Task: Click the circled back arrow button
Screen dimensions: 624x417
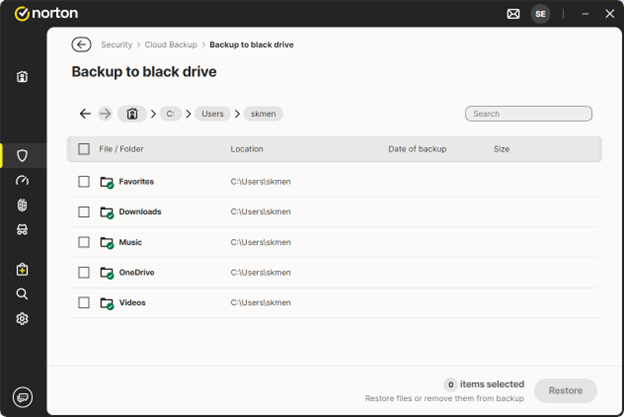Action: [x=81, y=45]
